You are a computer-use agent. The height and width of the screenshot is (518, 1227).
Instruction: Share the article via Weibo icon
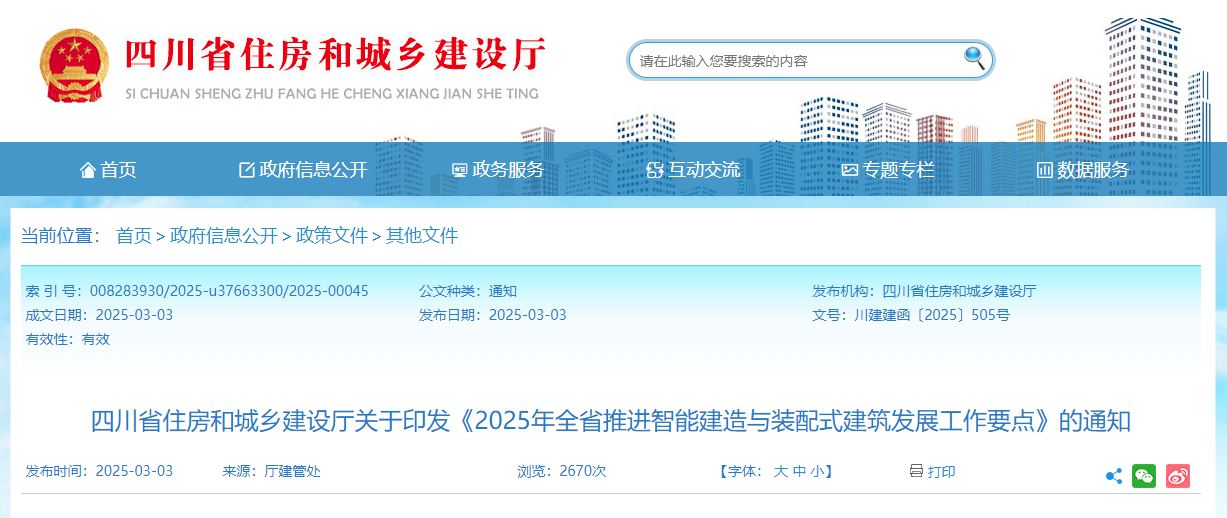pos(1178,476)
